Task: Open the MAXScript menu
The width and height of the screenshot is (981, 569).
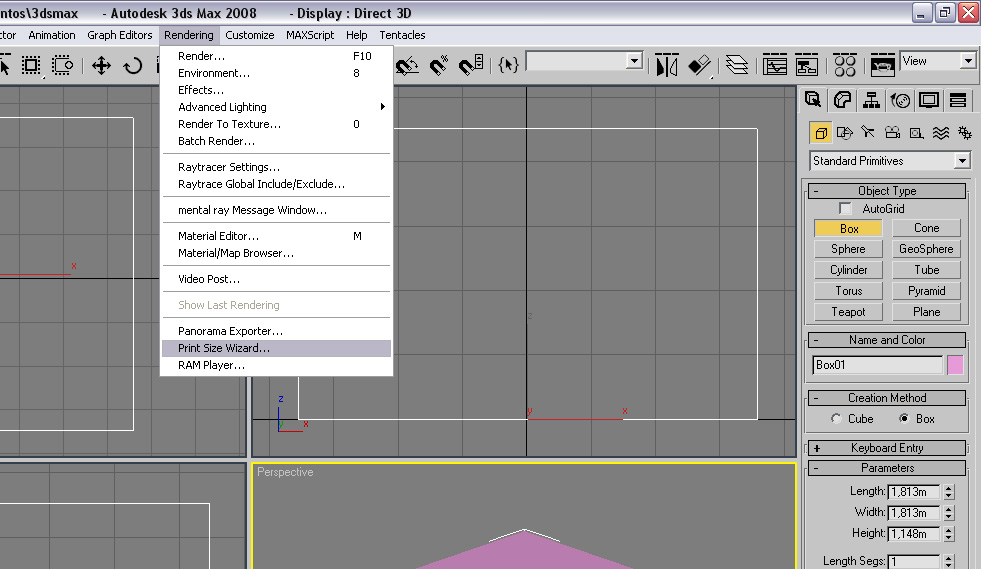Action: (310, 35)
